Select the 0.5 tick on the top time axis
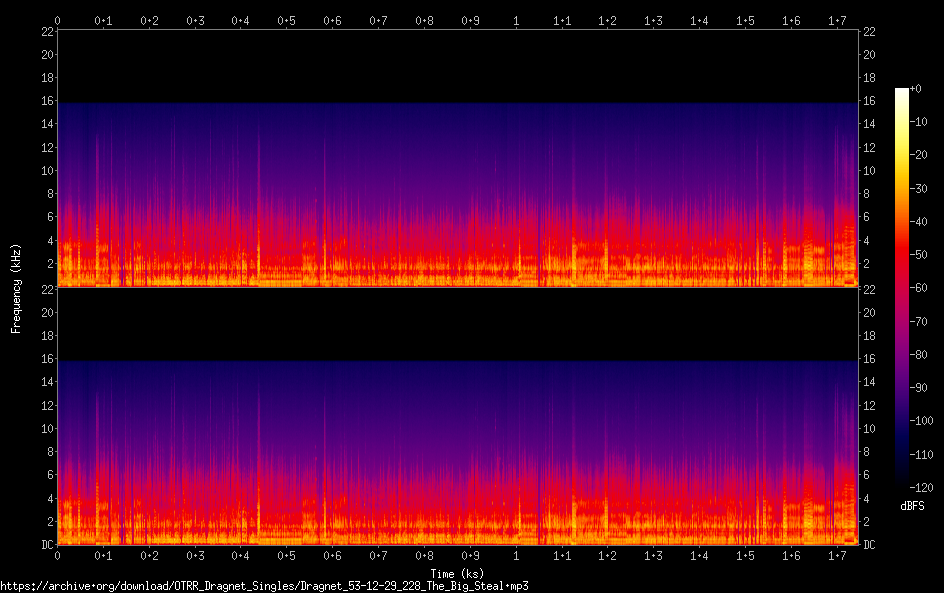 286,20
